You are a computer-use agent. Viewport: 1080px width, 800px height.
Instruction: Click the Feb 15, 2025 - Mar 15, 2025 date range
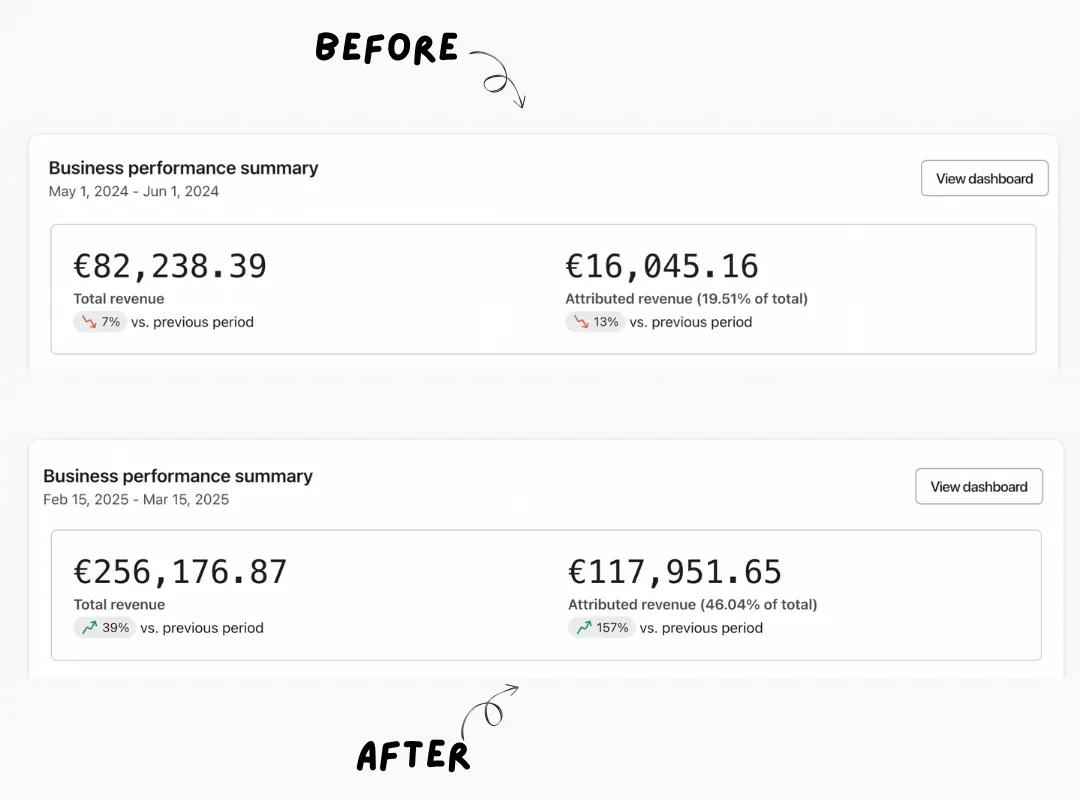point(136,500)
